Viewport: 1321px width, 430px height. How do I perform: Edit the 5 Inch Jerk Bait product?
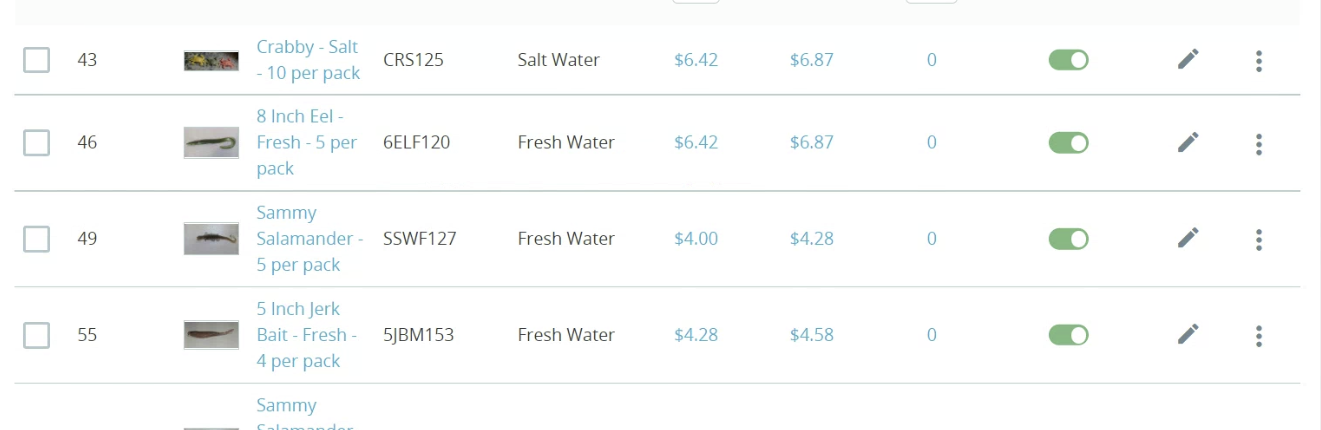click(1187, 334)
